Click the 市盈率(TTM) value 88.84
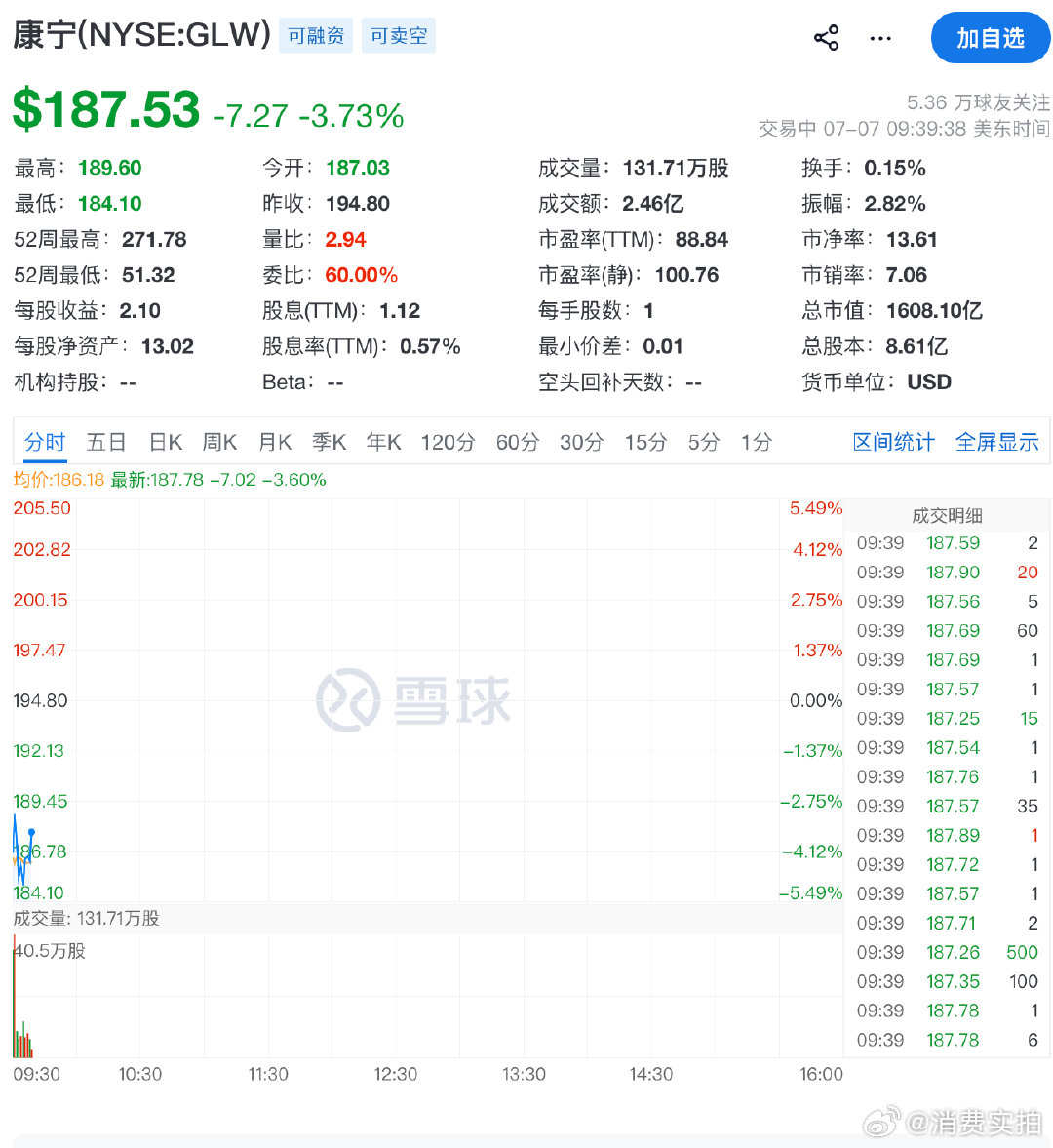The image size is (1053, 1148). click(702, 239)
